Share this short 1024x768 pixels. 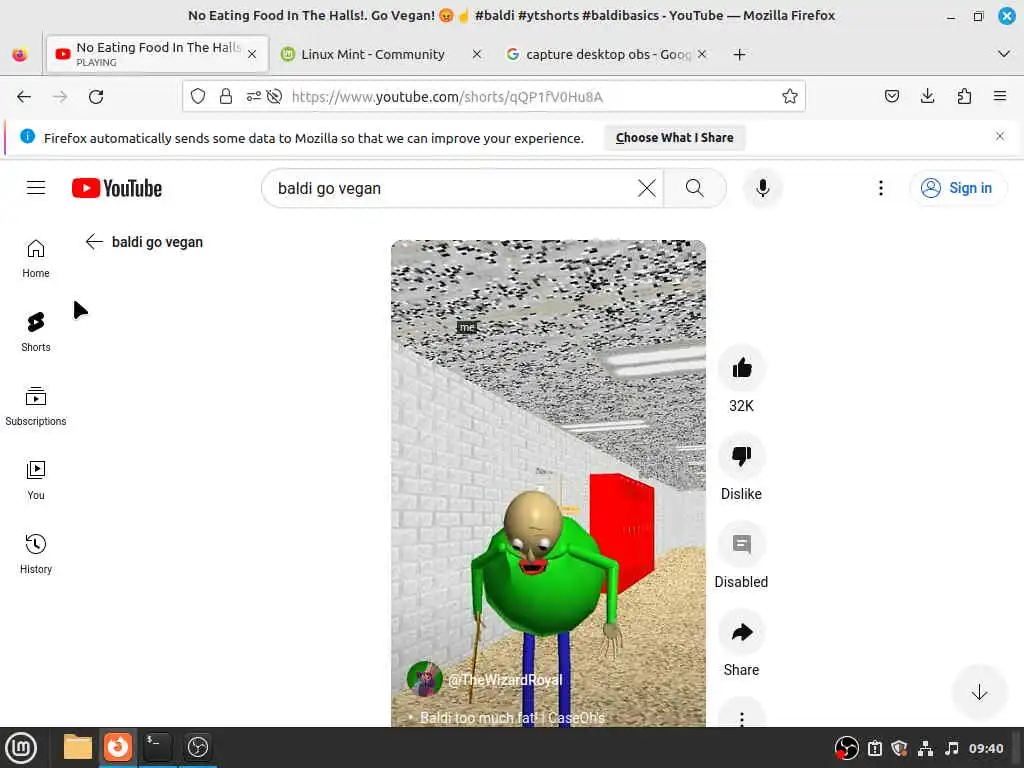click(741, 632)
